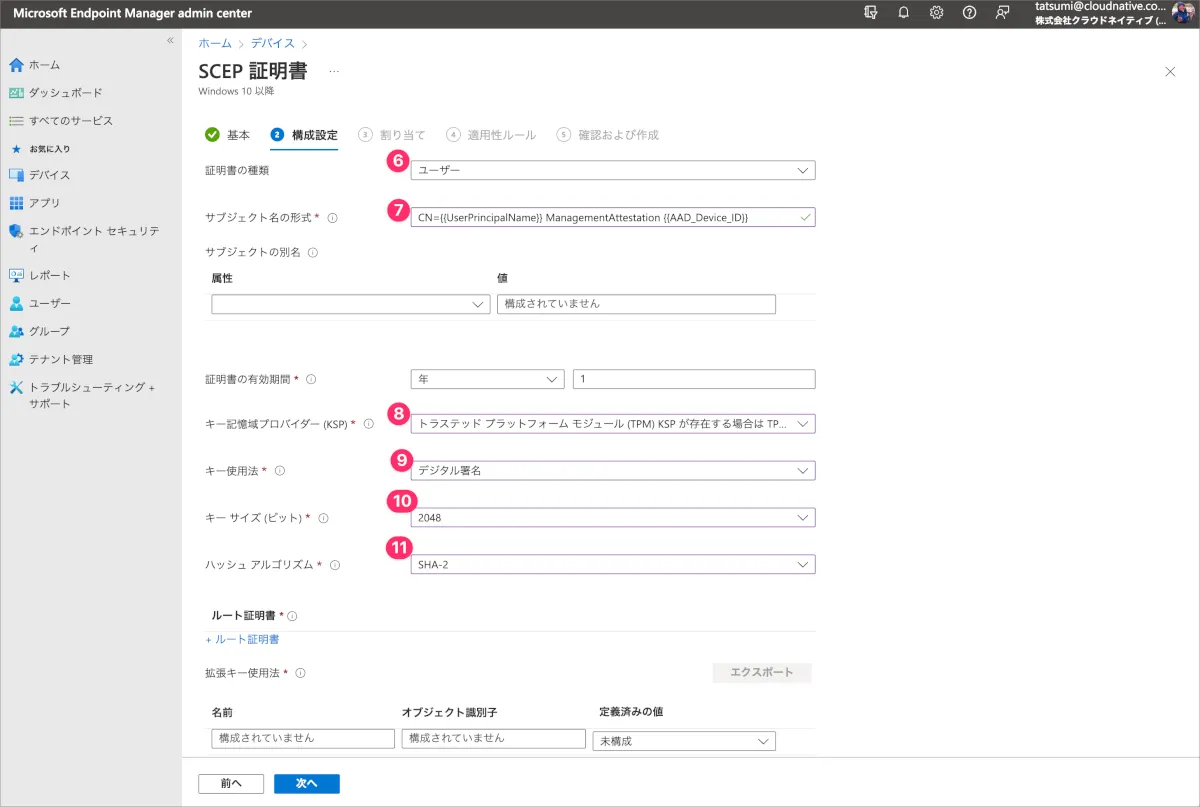
Task: Open the キー サイズ 2048 dropdown
Action: point(612,518)
